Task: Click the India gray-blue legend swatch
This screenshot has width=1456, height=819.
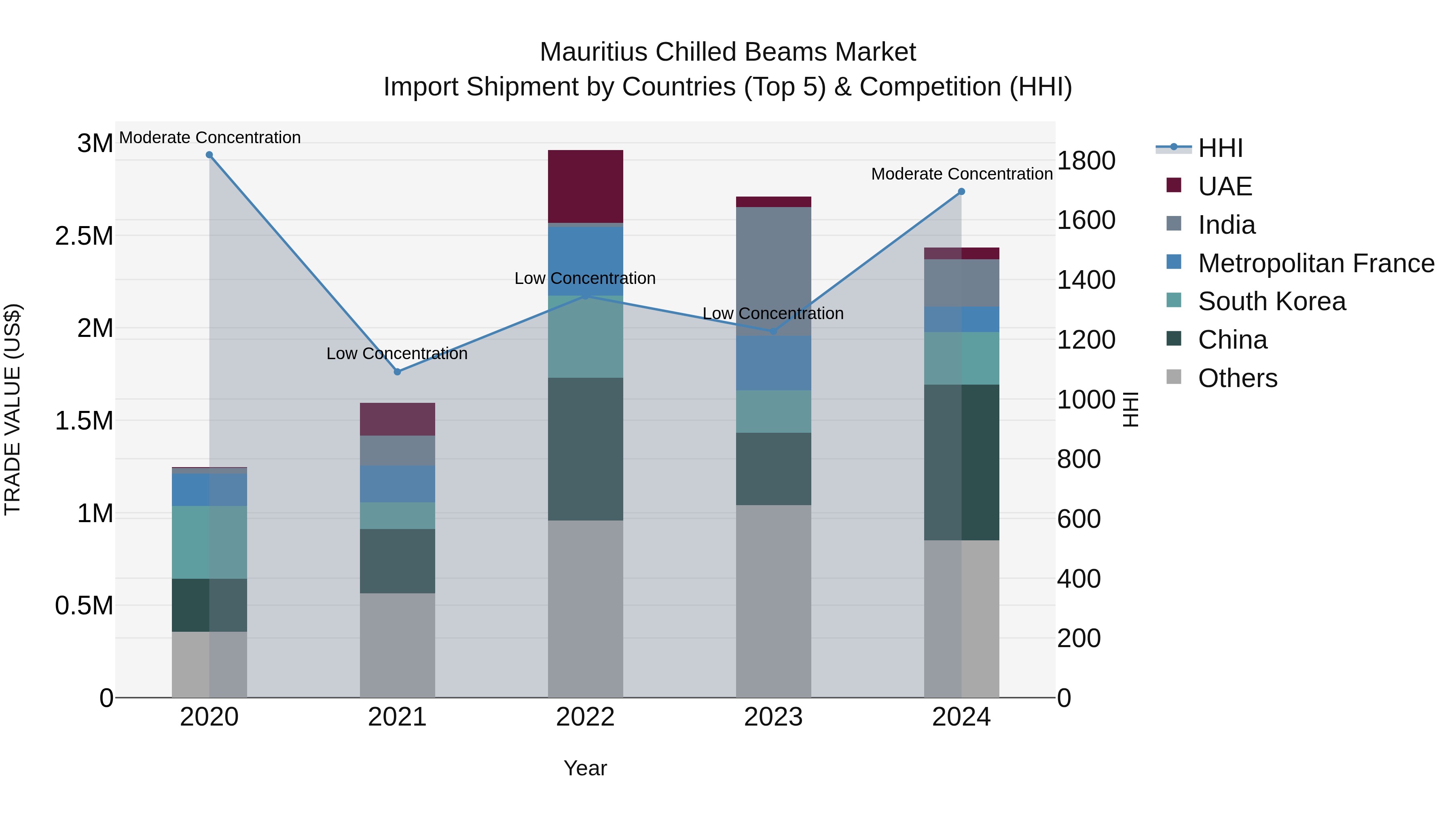Action: point(1174,223)
